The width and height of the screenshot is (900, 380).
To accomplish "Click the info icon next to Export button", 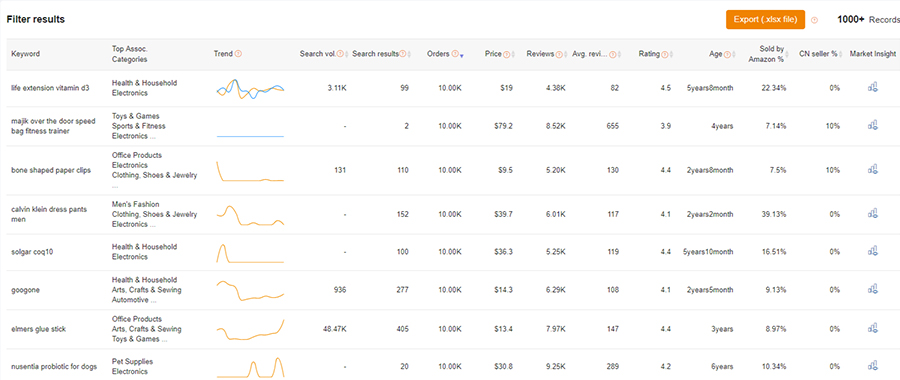I will [814, 20].
